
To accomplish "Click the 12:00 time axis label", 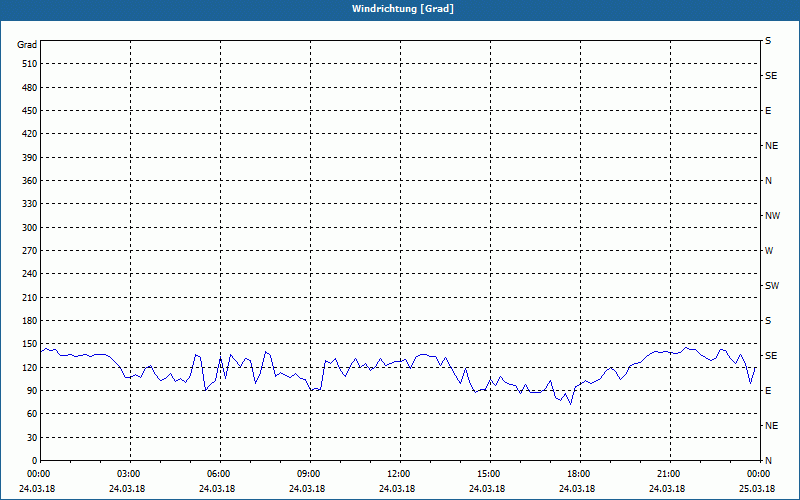I will (x=400, y=474).
